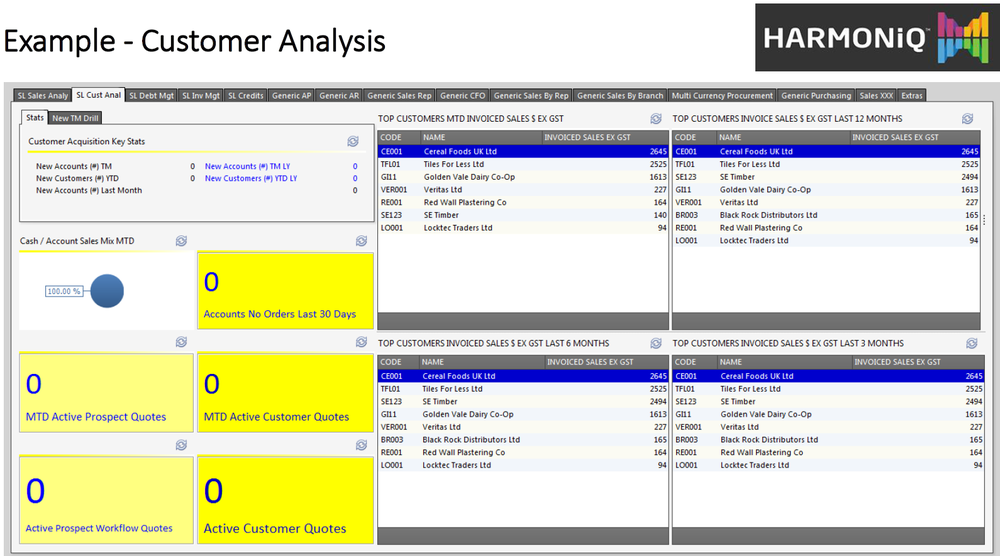Sort Last 6 Months grid by CODE header

click(x=398, y=362)
